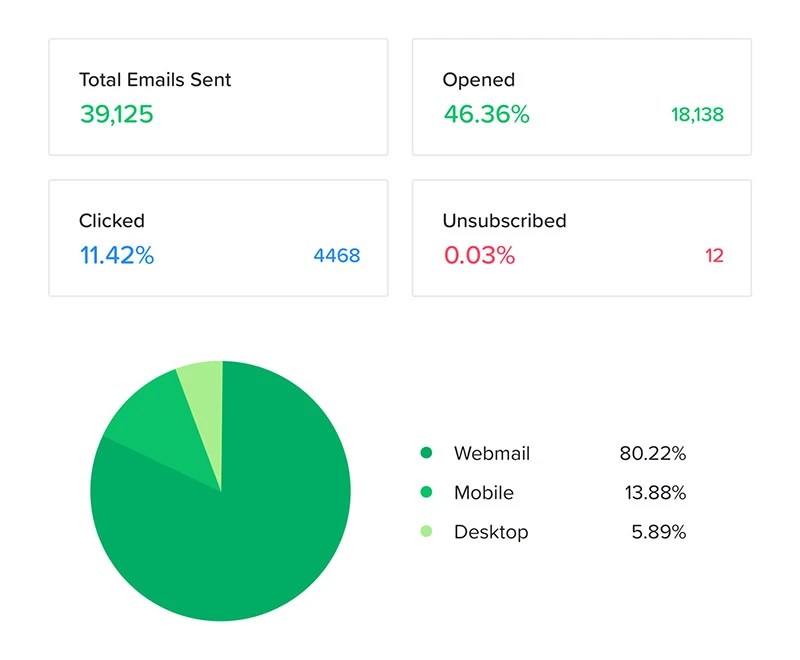
Task: Click the Total Emails Sent label
Action: tap(155, 79)
